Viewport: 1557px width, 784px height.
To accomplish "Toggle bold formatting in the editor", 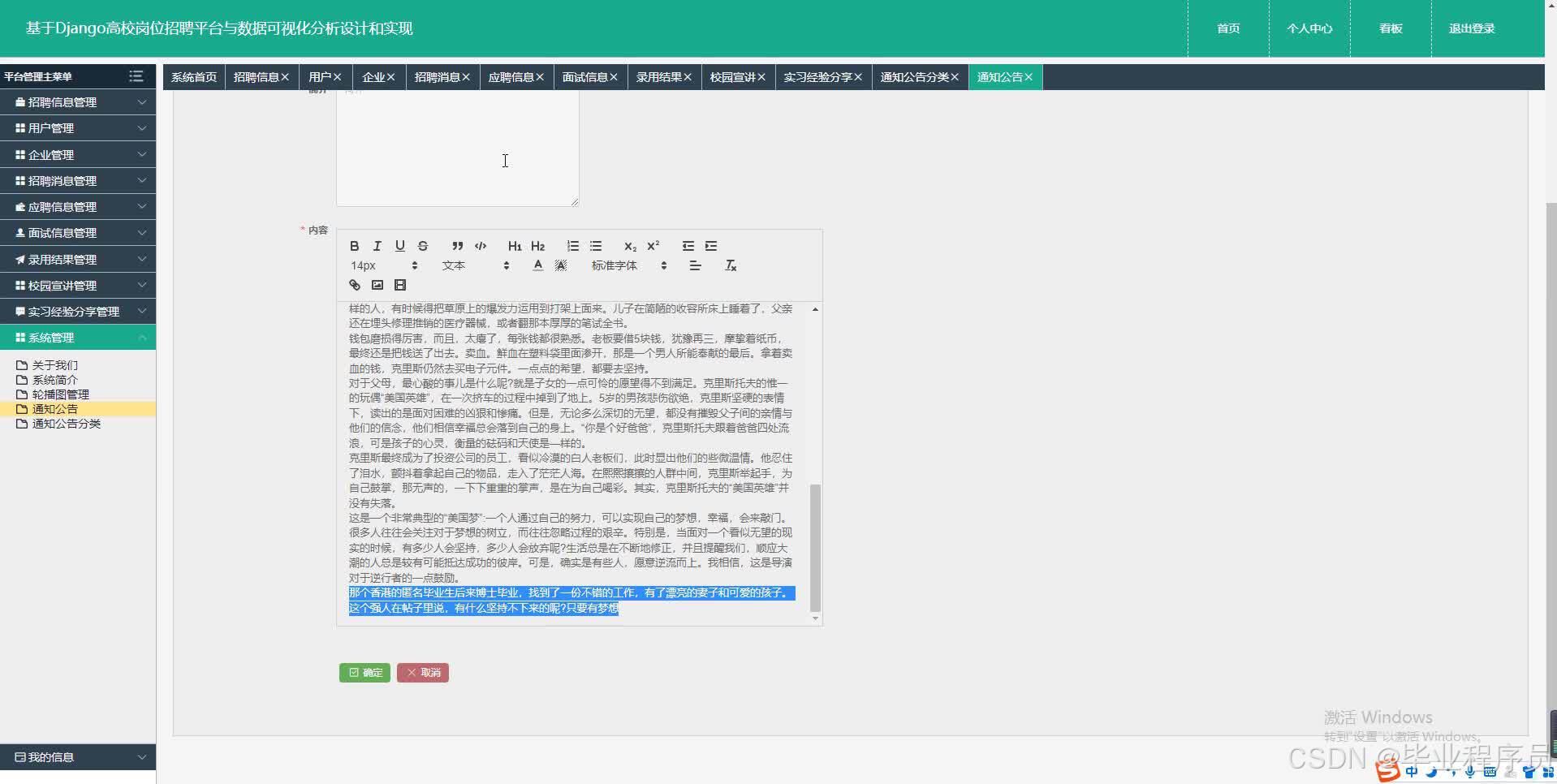I will [x=354, y=246].
